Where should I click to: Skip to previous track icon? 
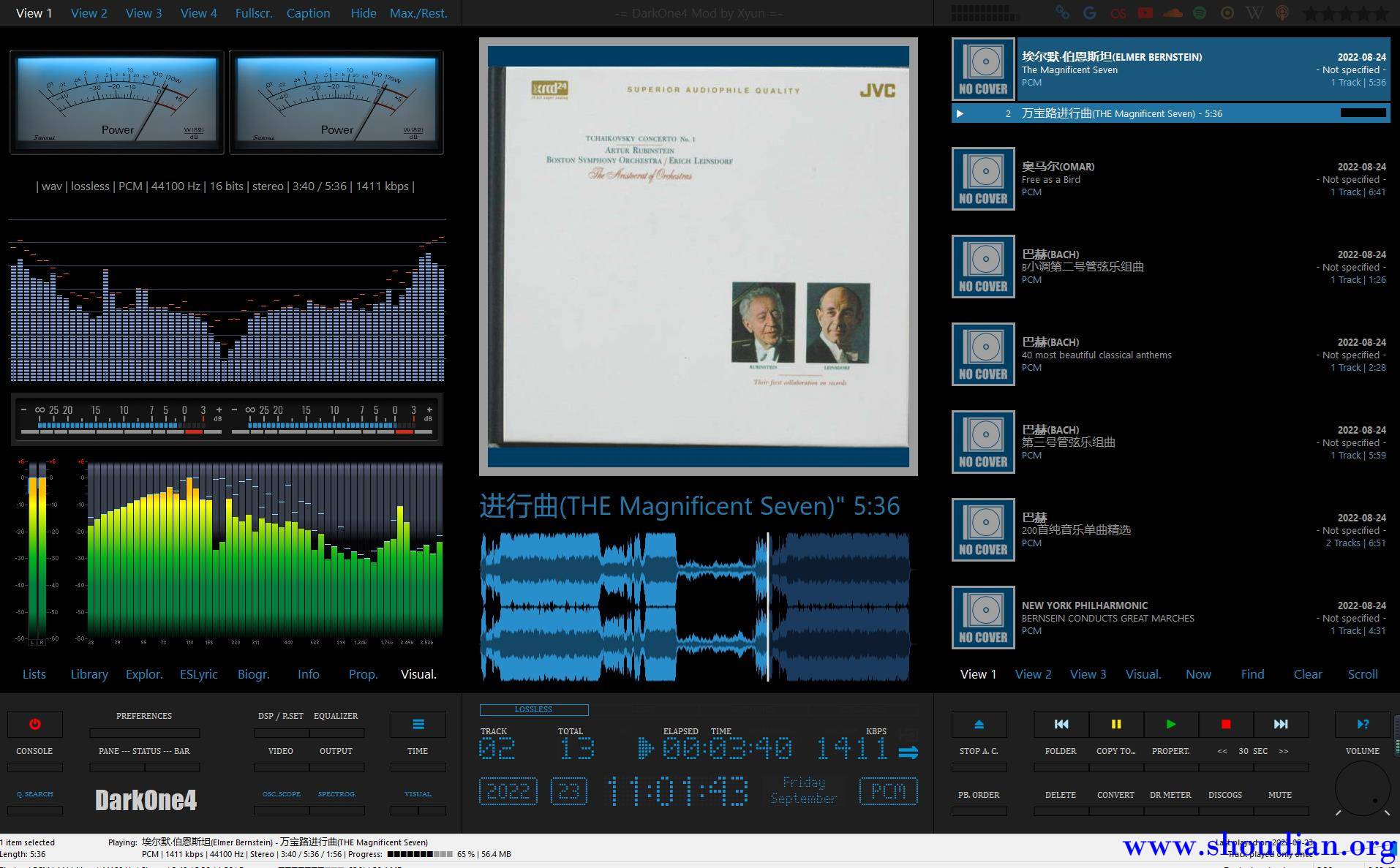(x=1061, y=724)
